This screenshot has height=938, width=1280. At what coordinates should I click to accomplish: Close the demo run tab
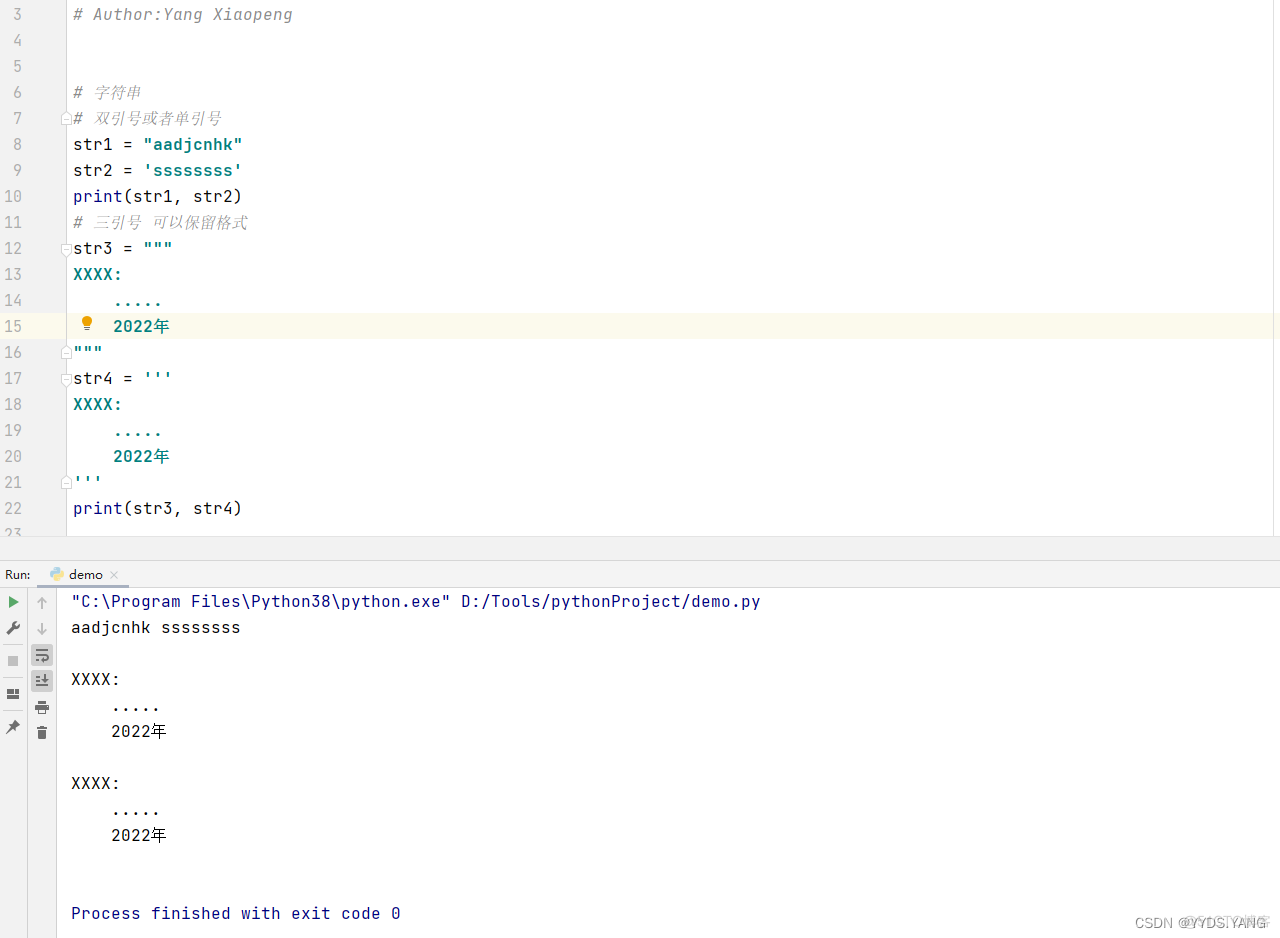click(x=114, y=575)
